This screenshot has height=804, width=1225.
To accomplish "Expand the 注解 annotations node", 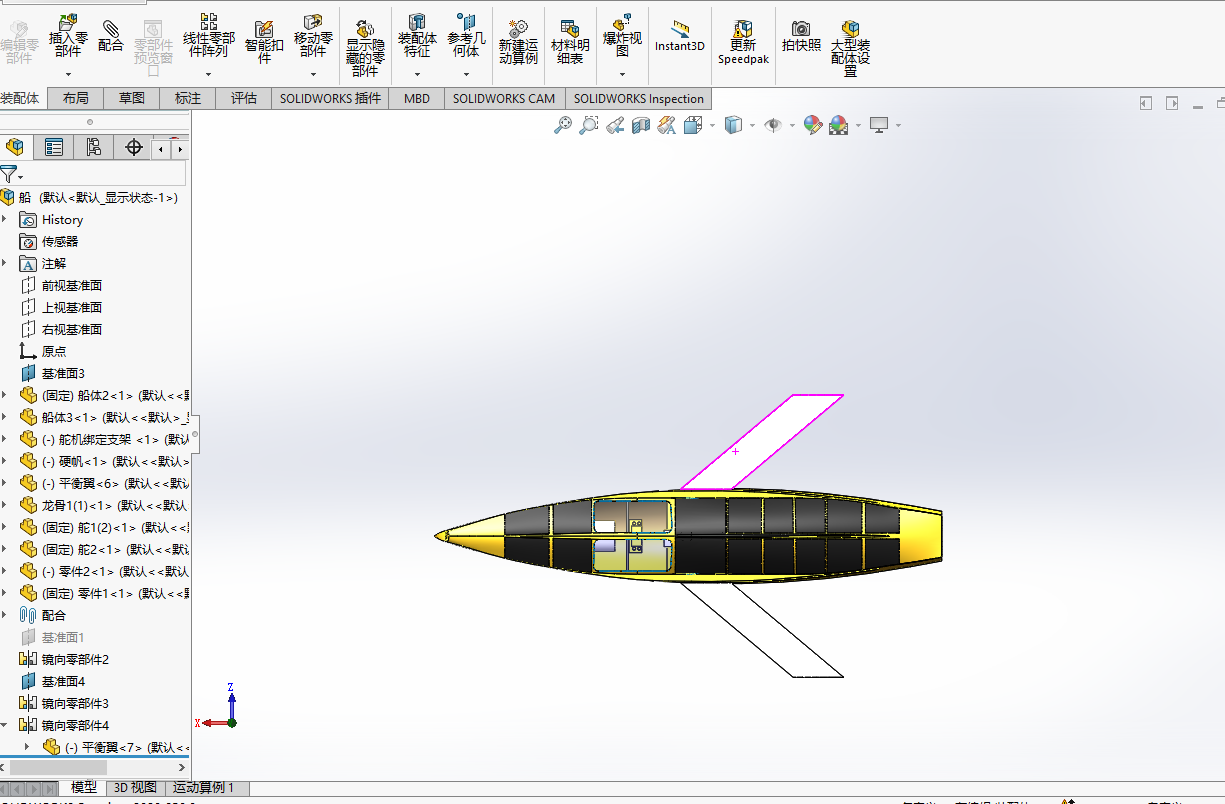I will [4, 263].
